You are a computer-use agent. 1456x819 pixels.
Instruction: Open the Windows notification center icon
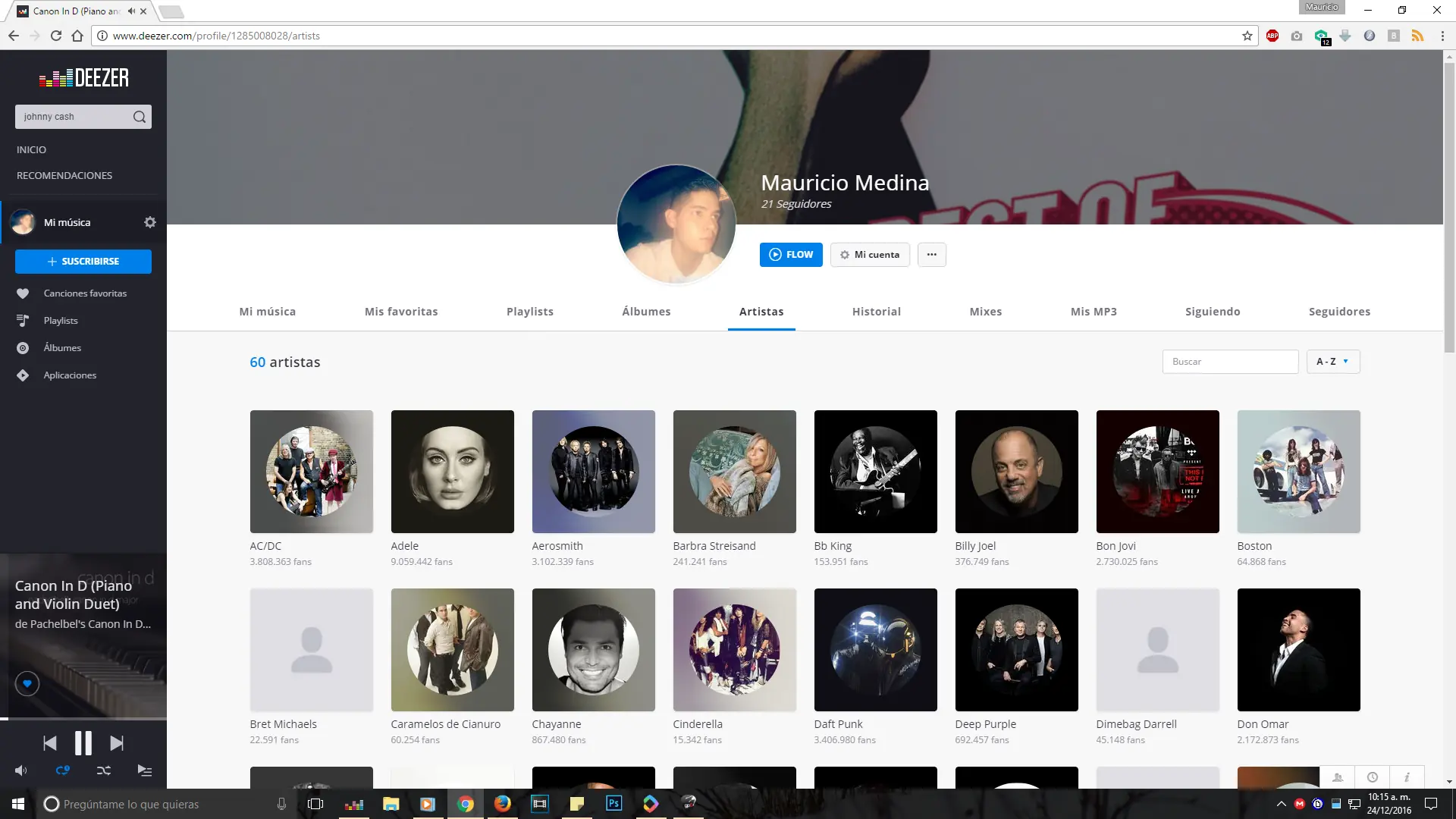coord(1431,804)
